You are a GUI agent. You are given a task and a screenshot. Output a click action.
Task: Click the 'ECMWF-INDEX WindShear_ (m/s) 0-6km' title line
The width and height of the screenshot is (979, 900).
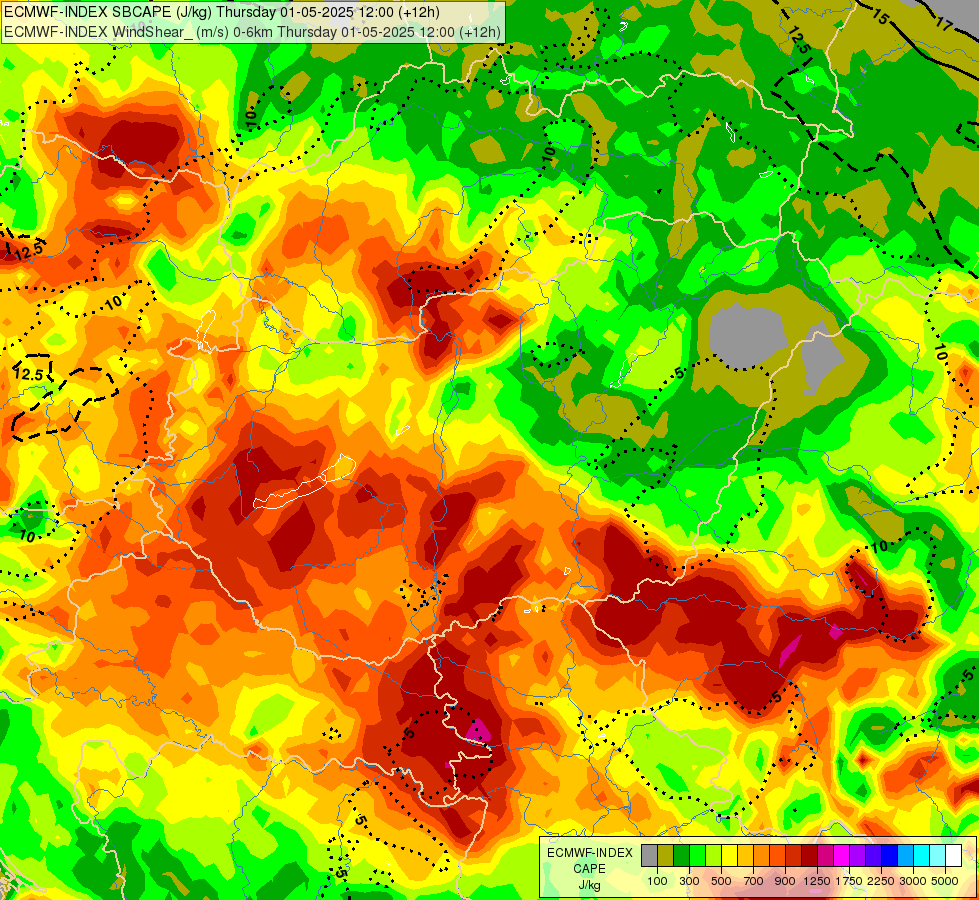[252, 32]
